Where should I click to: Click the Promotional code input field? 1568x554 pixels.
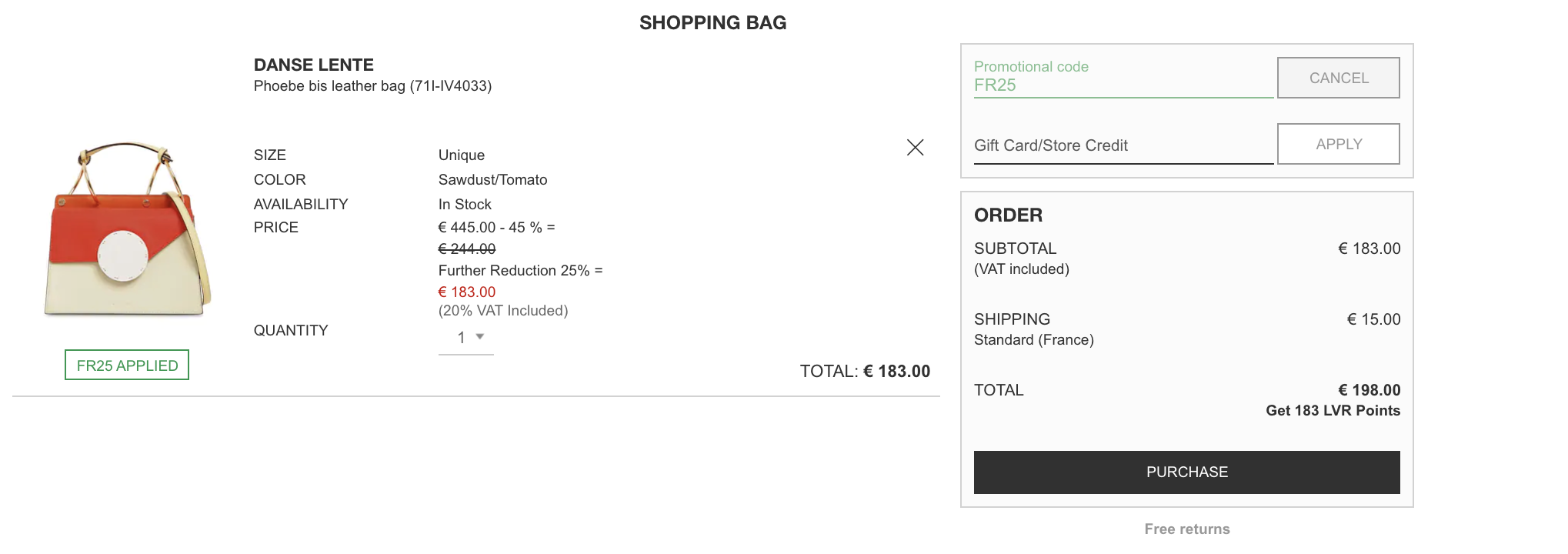click(x=1123, y=78)
